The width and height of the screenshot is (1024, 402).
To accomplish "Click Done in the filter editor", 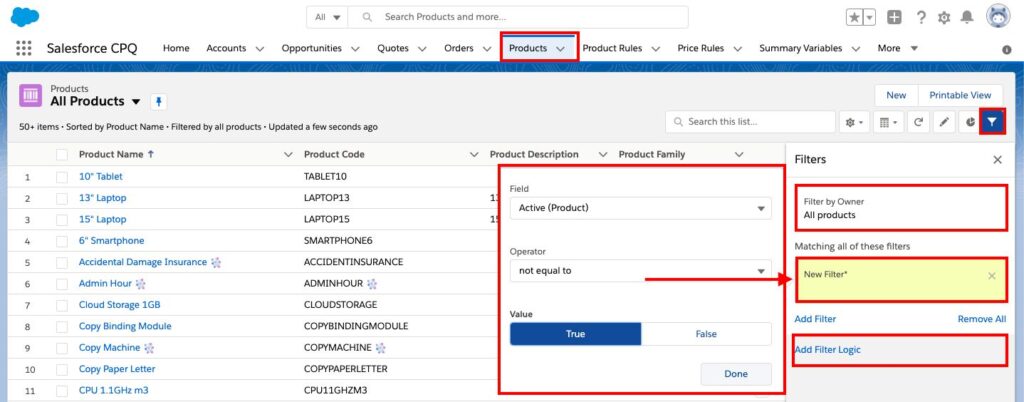I will [736, 374].
